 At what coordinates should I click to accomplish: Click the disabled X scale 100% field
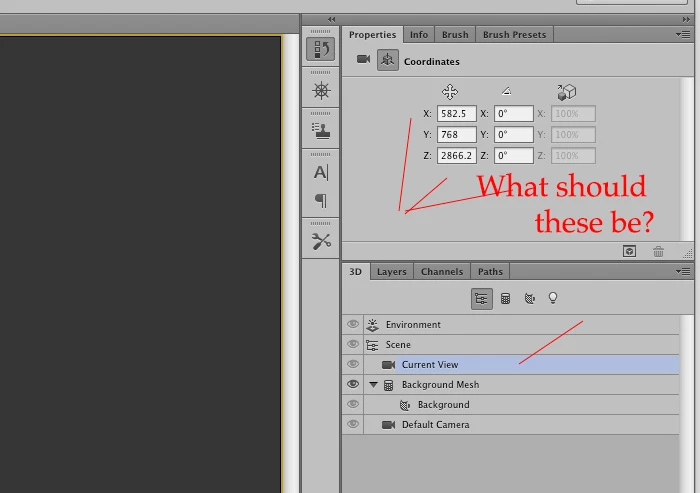(x=573, y=113)
